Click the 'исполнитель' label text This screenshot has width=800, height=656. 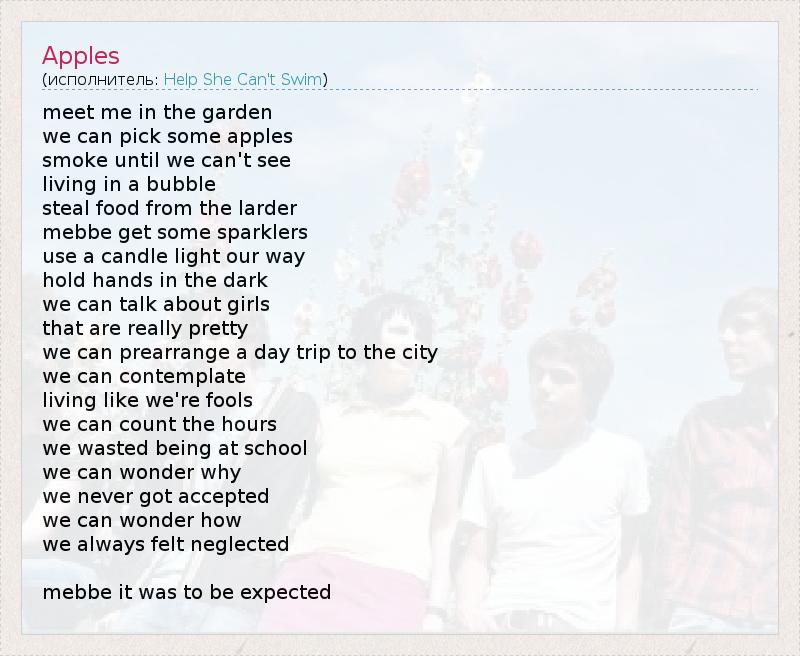[x=101, y=79]
